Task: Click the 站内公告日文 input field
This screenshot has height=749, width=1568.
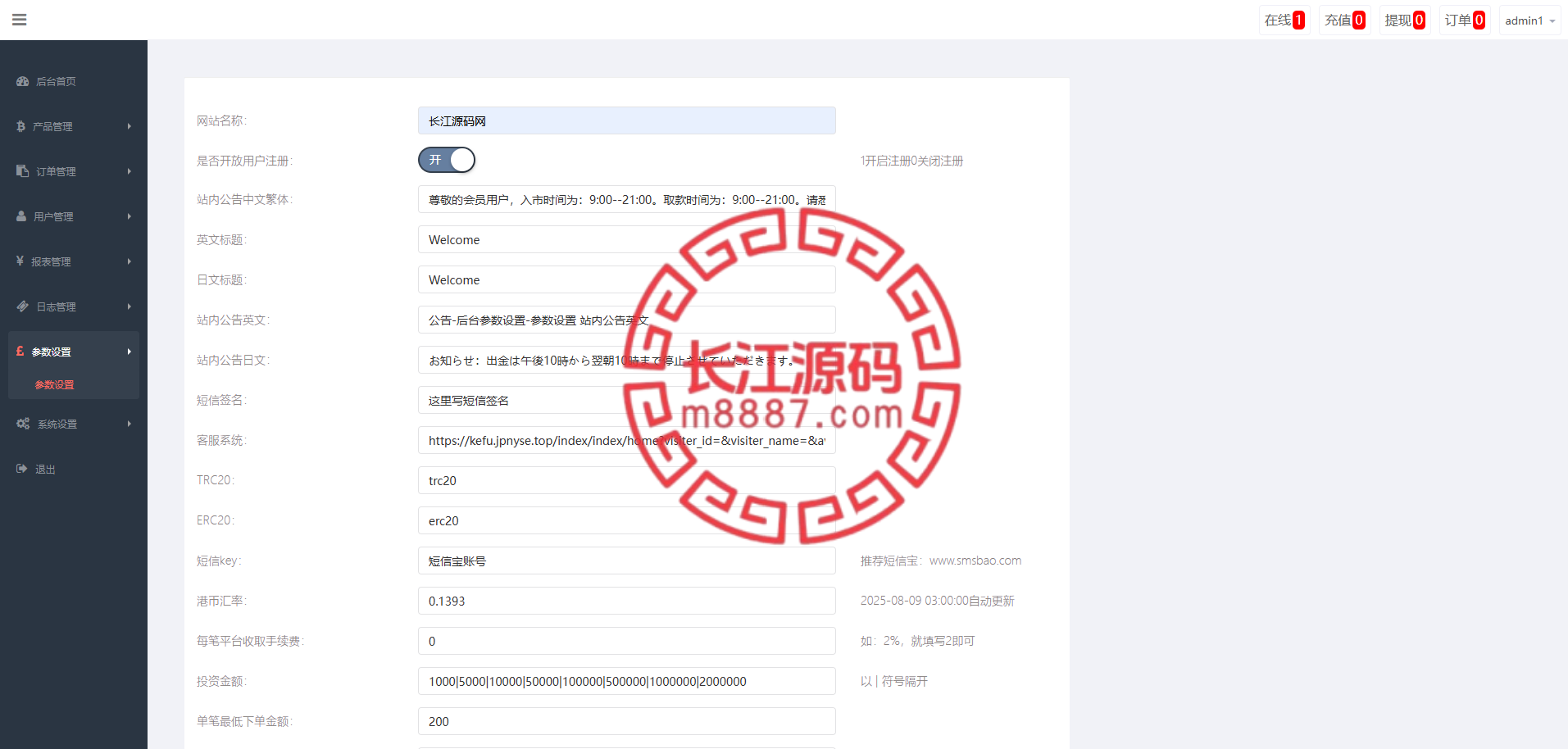Action: point(627,360)
